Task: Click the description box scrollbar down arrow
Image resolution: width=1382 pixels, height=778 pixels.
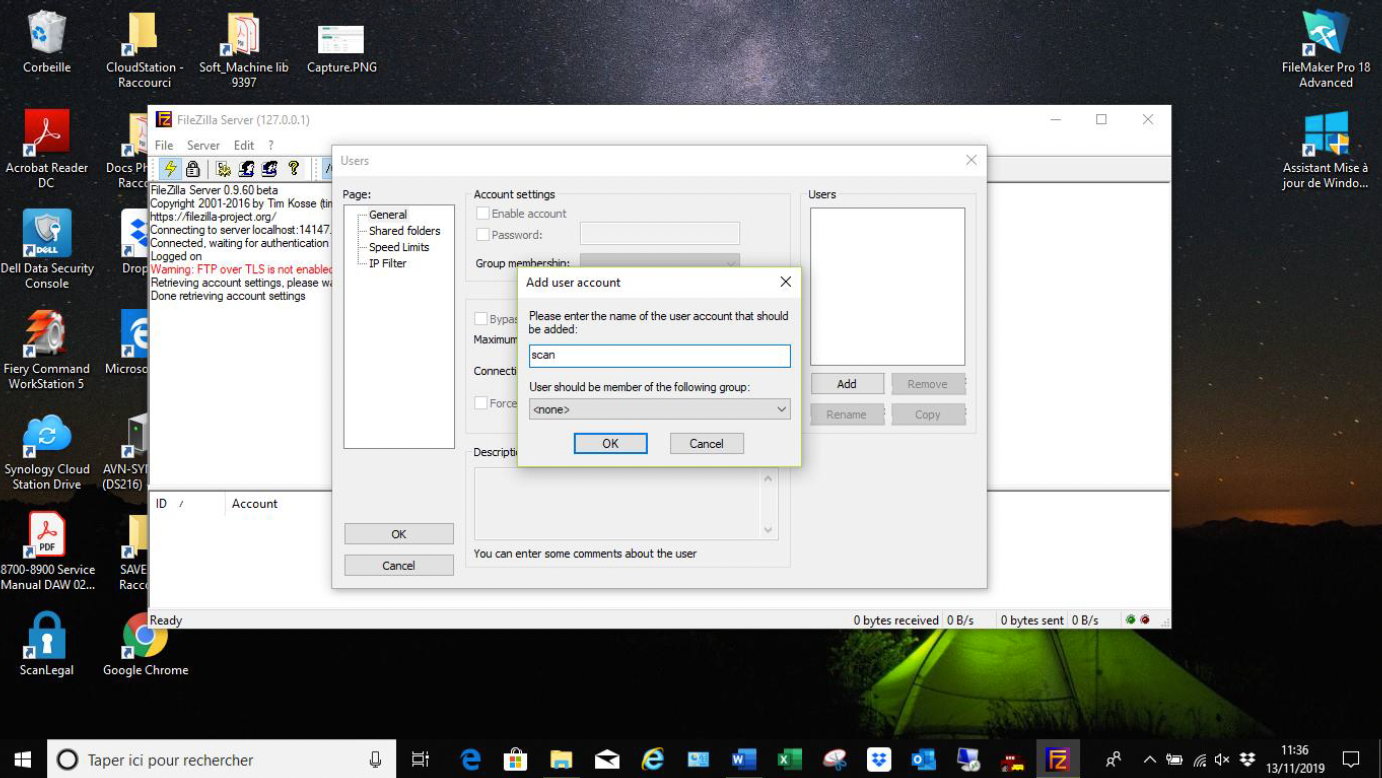Action: 768,530
